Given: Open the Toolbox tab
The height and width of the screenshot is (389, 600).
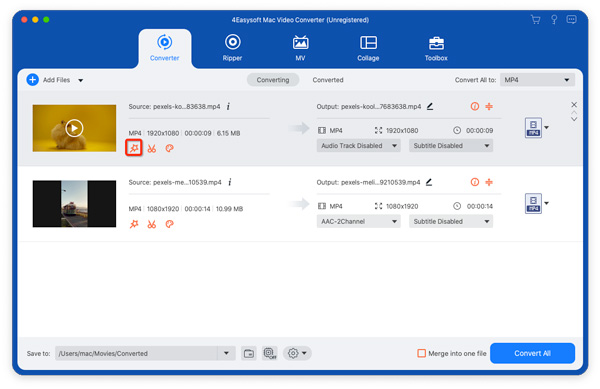Looking at the screenshot, I should point(436,48).
